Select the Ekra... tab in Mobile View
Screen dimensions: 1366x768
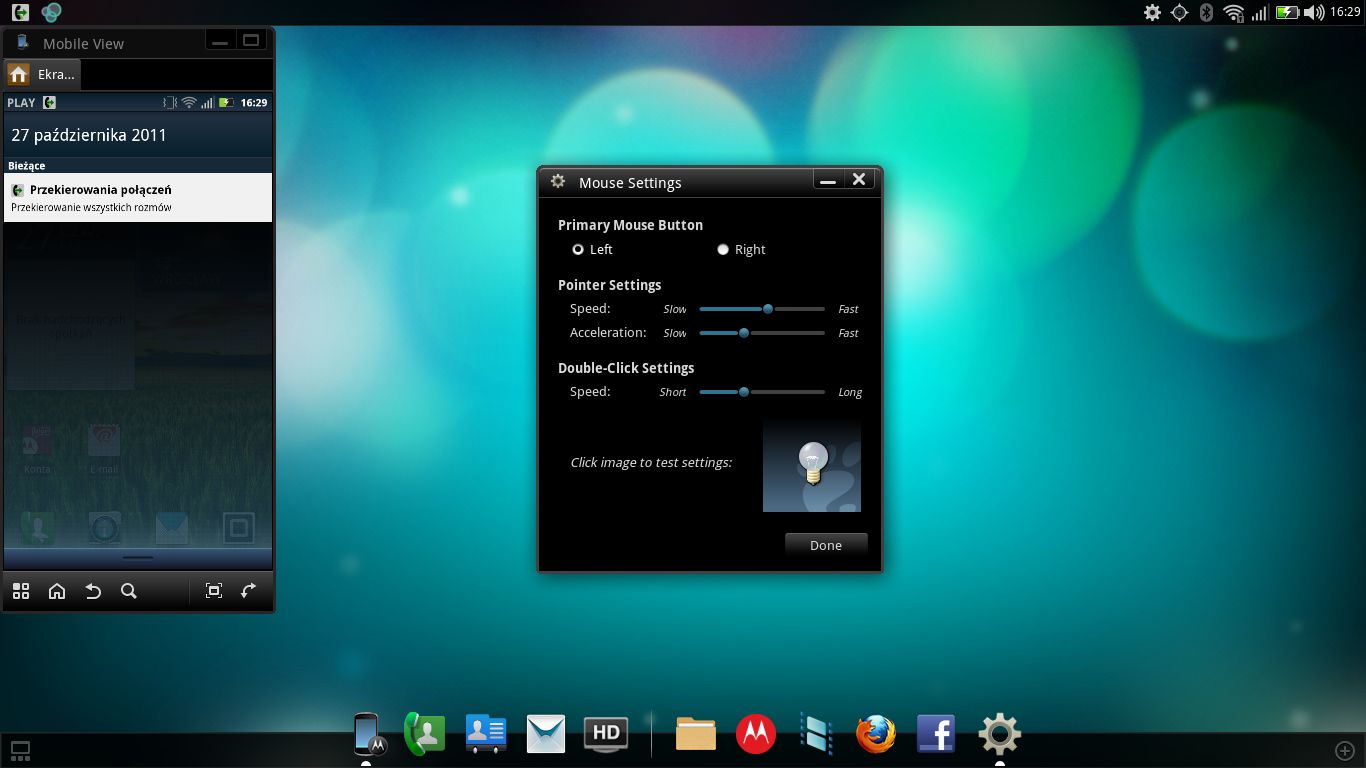click(x=43, y=75)
